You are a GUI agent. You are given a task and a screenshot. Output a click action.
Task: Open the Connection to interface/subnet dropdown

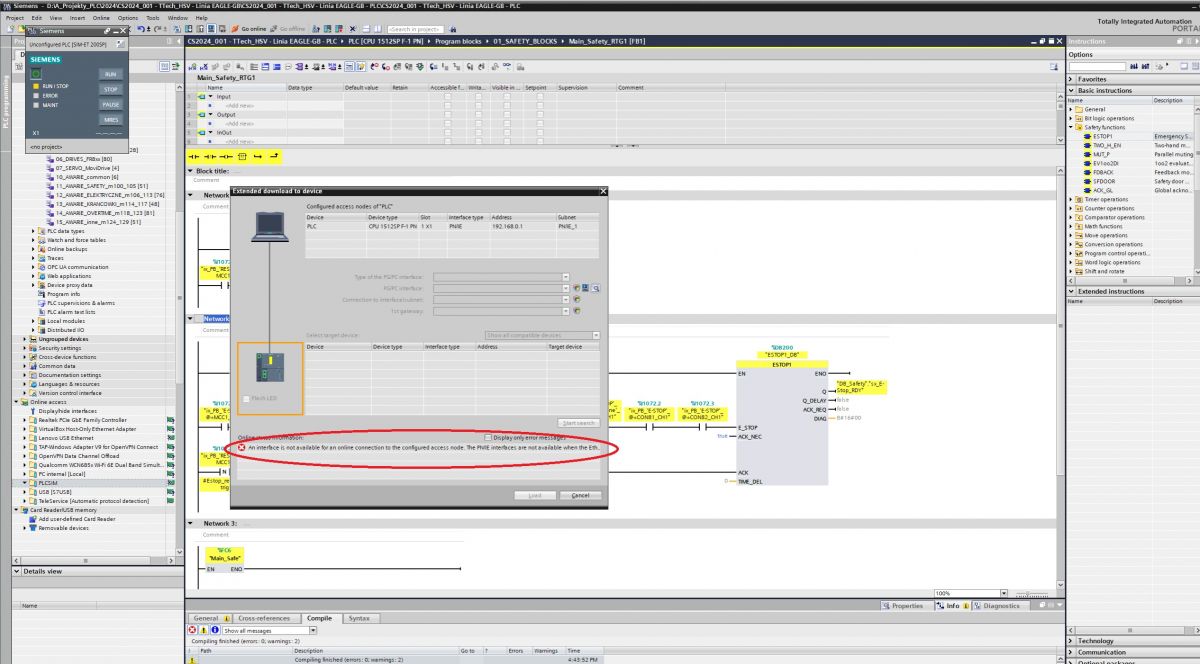pos(565,300)
